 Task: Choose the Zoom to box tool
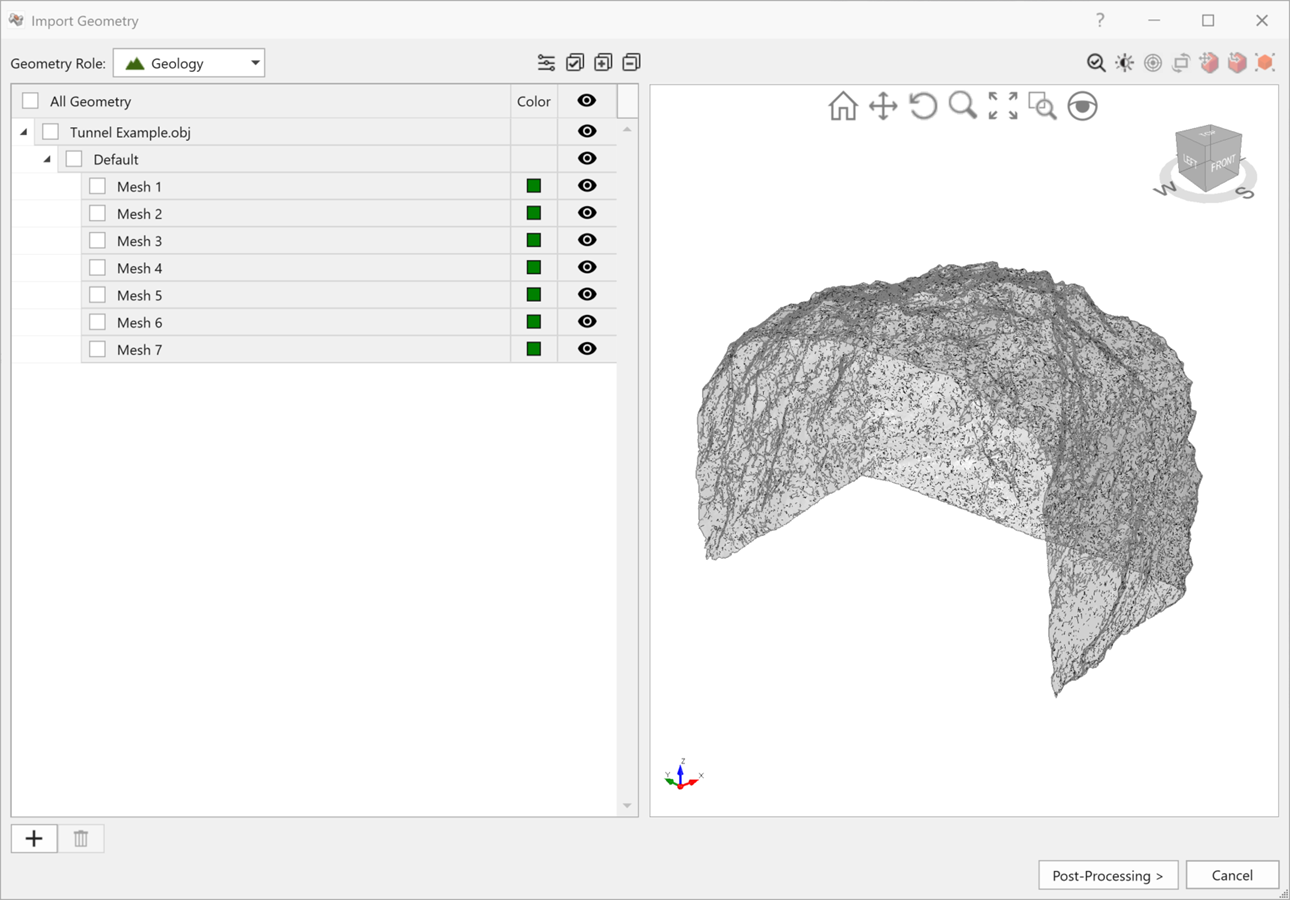pyautogui.click(x=1042, y=106)
